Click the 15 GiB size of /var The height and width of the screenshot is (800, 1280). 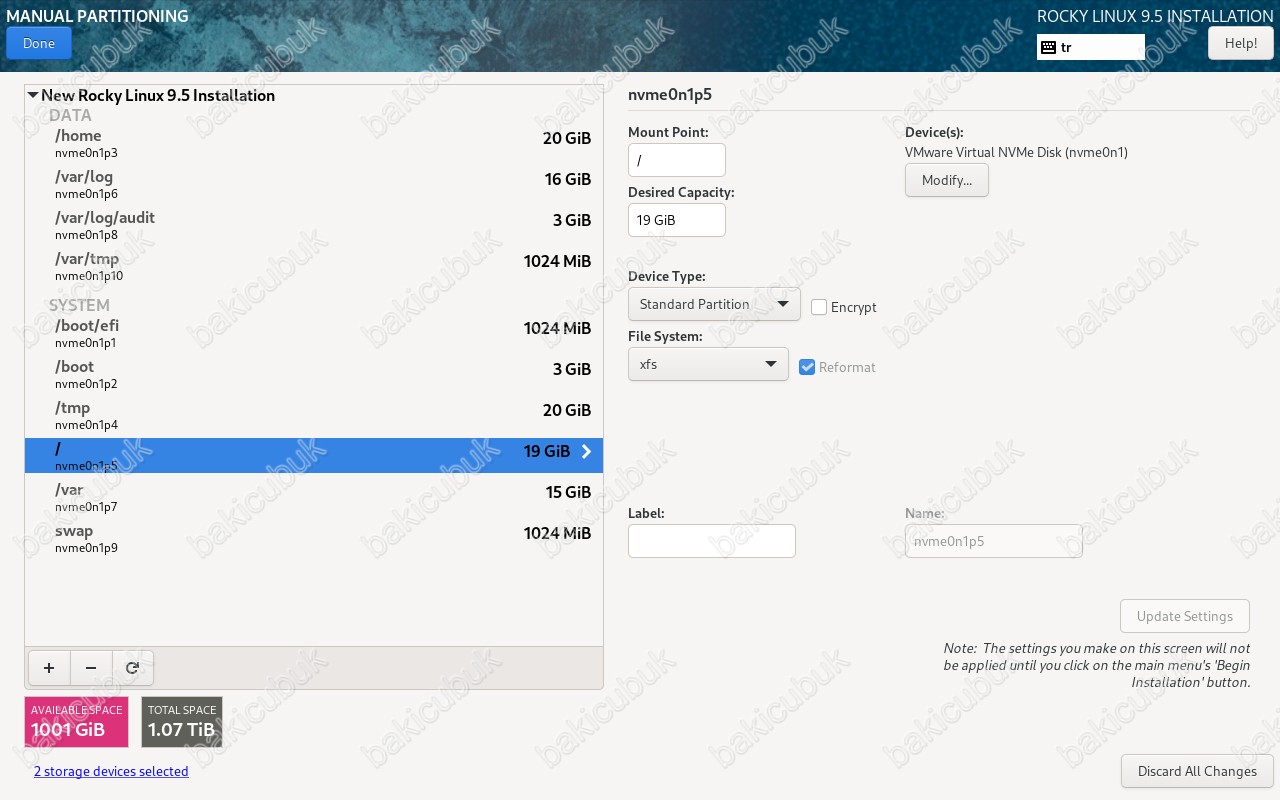coord(567,492)
